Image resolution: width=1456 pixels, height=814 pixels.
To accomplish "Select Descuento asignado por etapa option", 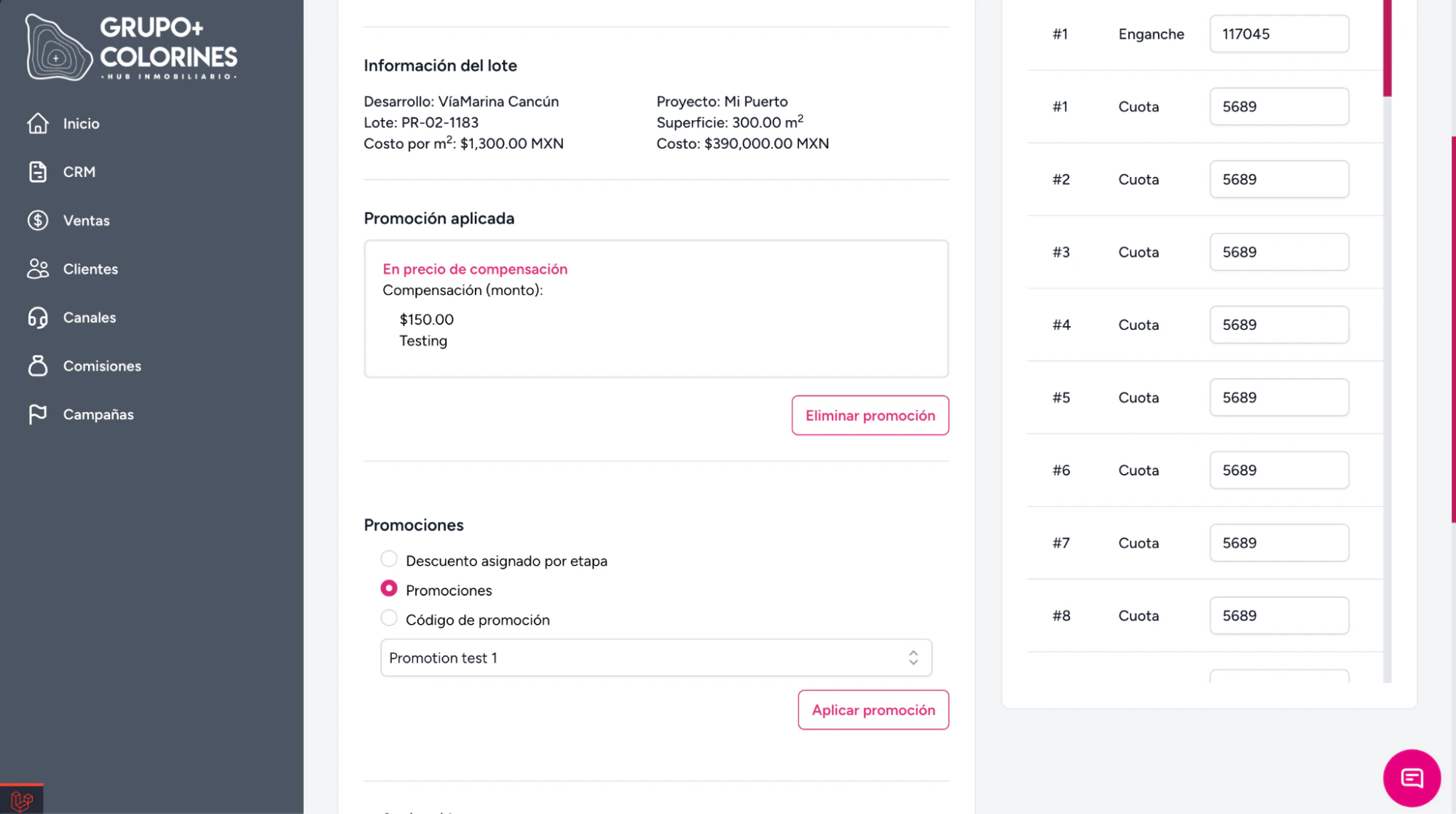I will pyautogui.click(x=389, y=559).
